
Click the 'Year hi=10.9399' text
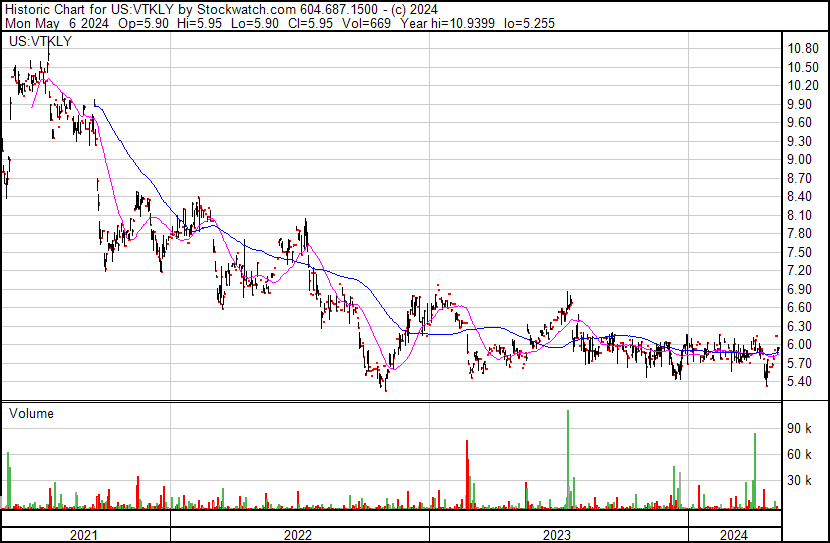(x=447, y=23)
